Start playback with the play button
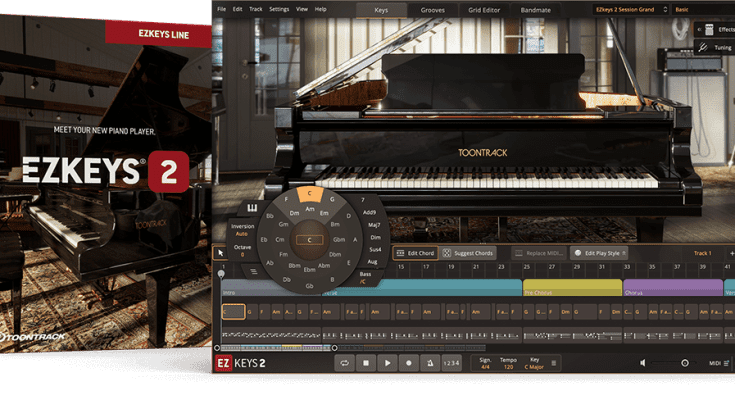 [x=388, y=363]
